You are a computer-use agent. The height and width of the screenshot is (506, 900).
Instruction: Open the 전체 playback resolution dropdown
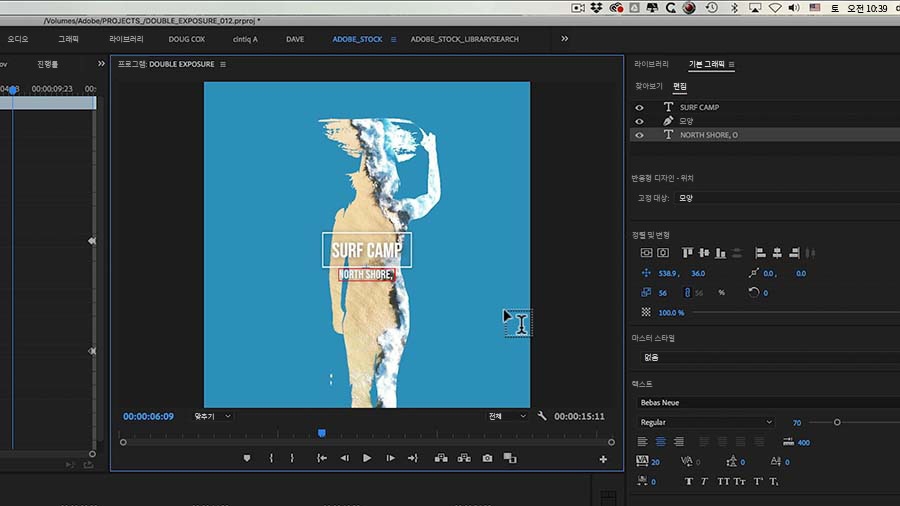pos(507,416)
